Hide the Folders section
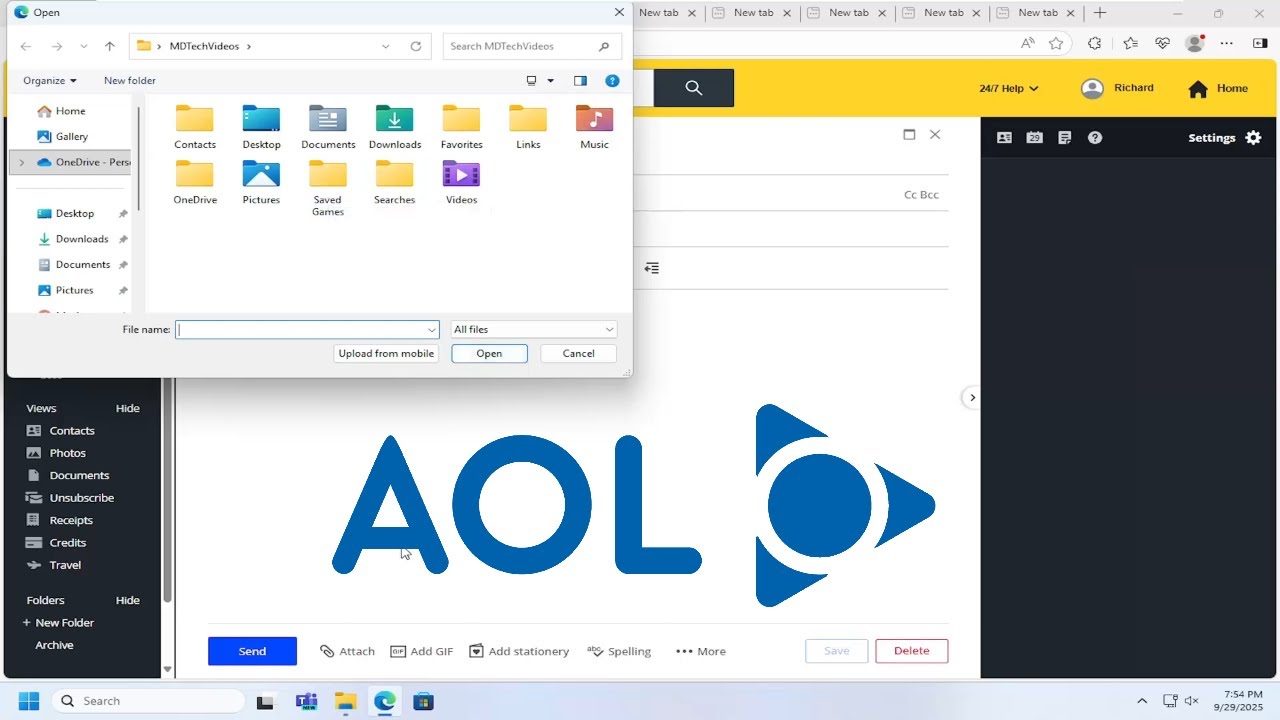Image resolution: width=1280 pixels, height=720 pixels. click(x=127, y=600)
